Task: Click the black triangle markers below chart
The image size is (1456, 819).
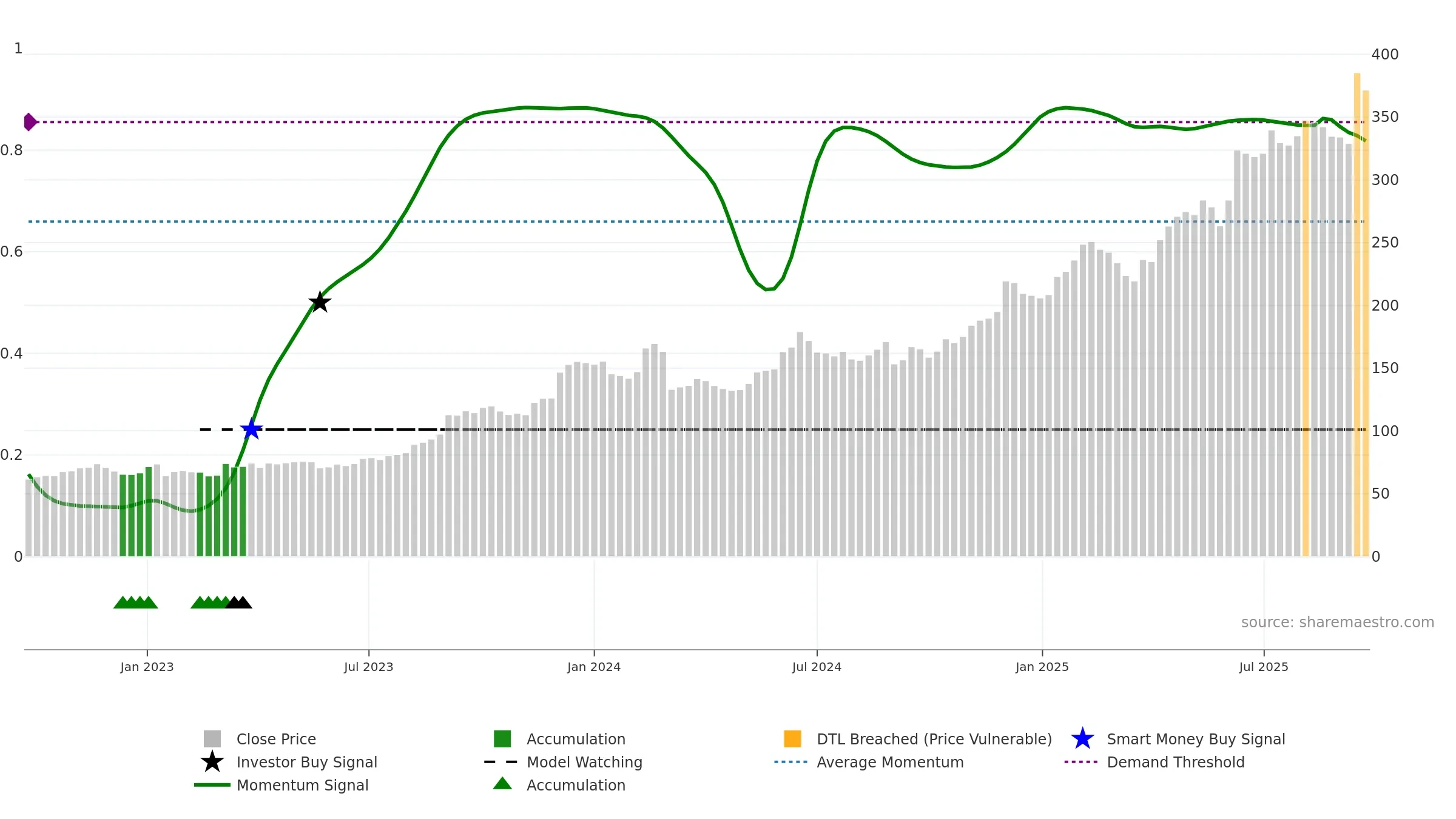Action: (238, 602)
